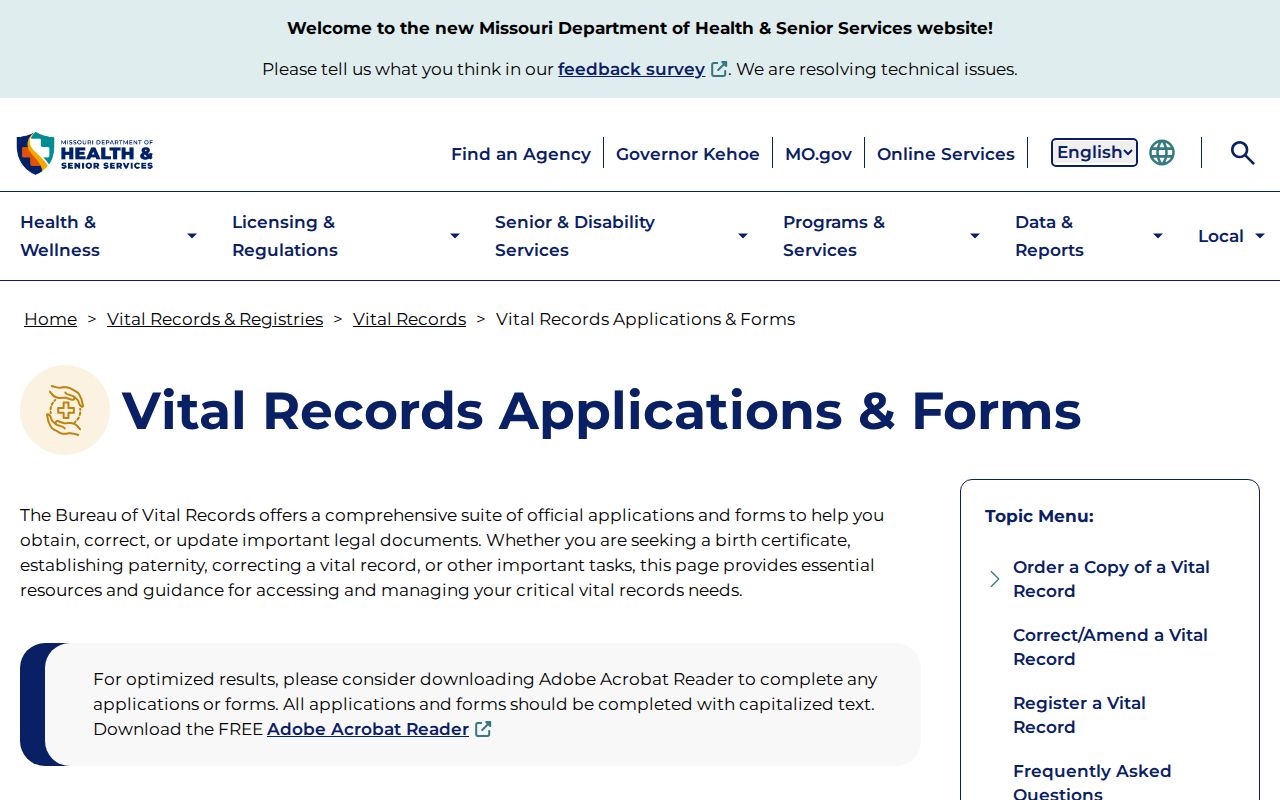
Task: Go to Home breadcrumb
Action: 50,319
